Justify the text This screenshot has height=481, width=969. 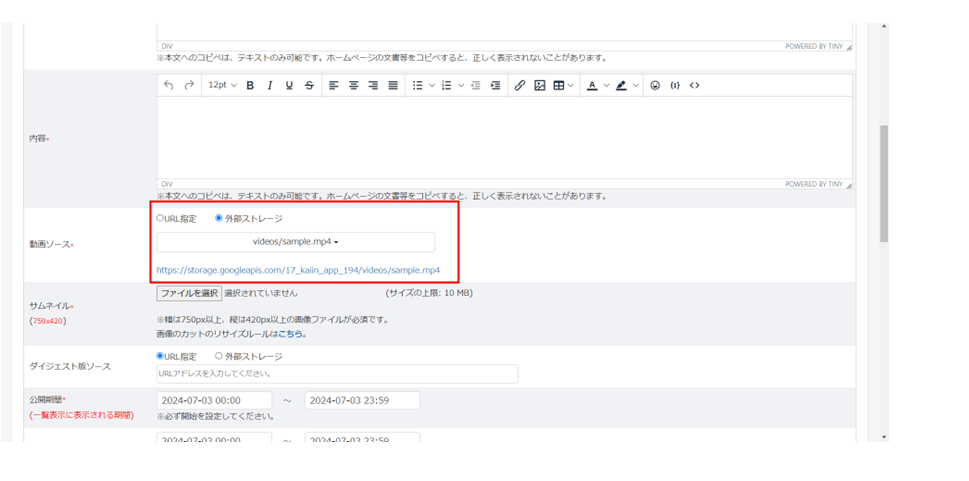click(393, 86)
